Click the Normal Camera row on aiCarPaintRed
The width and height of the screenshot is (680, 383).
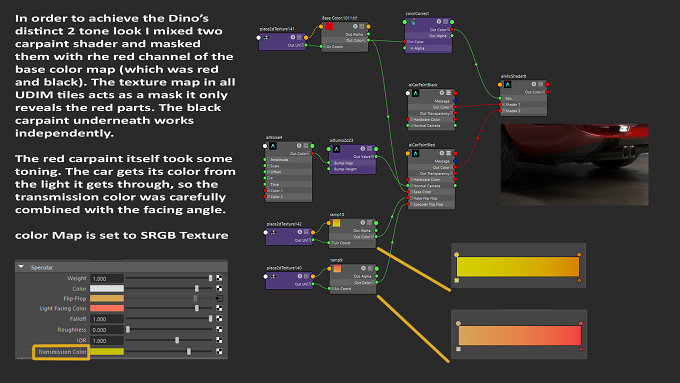tap(432, 186)
